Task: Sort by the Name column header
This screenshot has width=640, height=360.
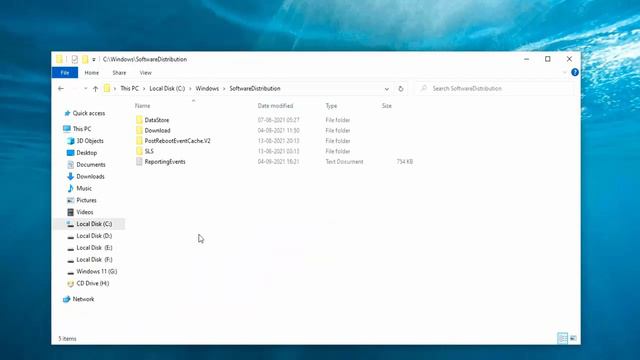Action: coord(142,106)
